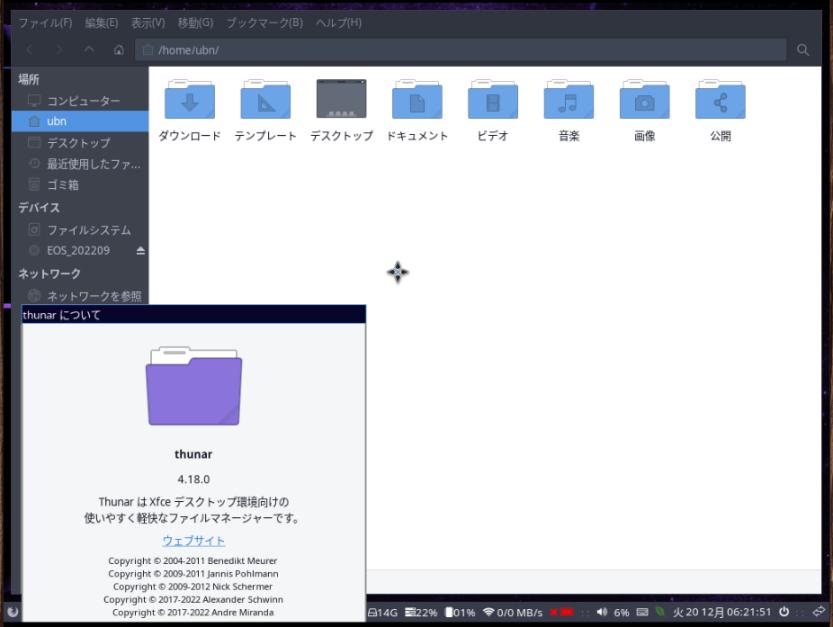This screenshot has height=627, width=833.
Task: Click the 01% battery indicator
Action: tap(460, 612)
